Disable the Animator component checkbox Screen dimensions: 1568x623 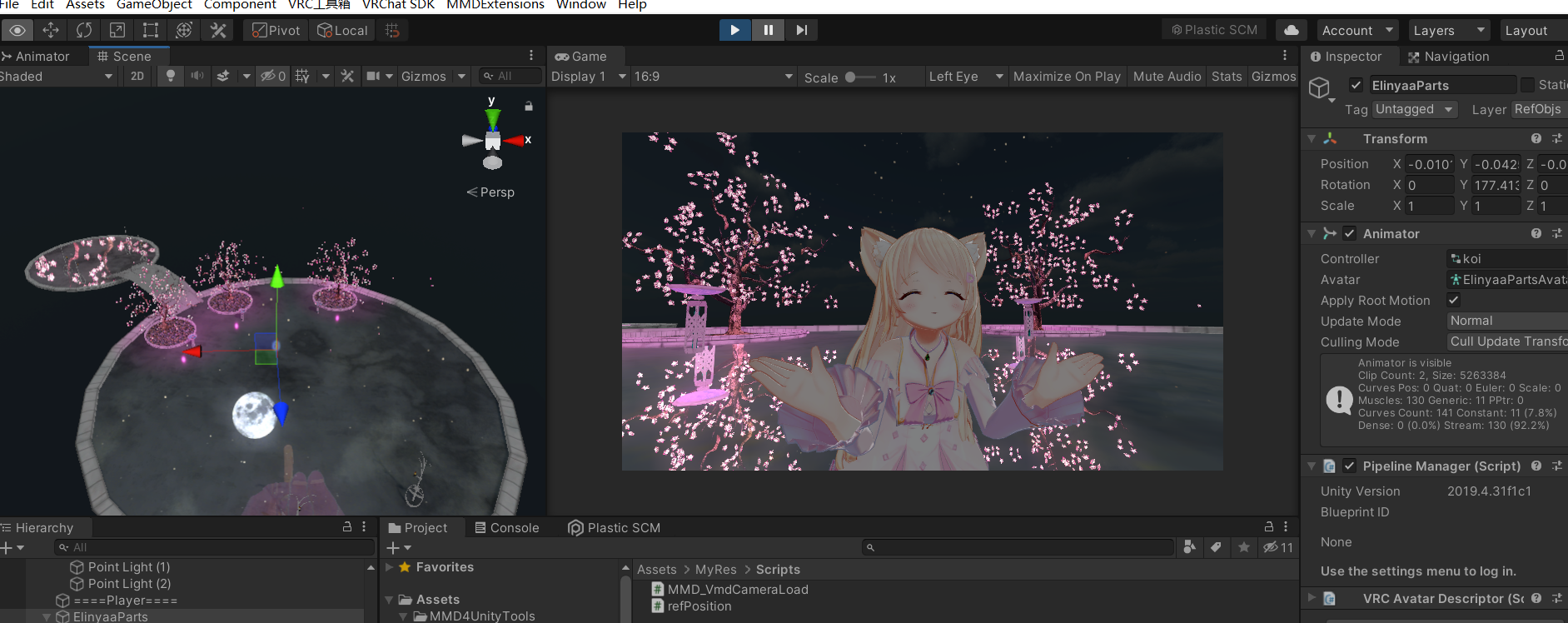1349,233
